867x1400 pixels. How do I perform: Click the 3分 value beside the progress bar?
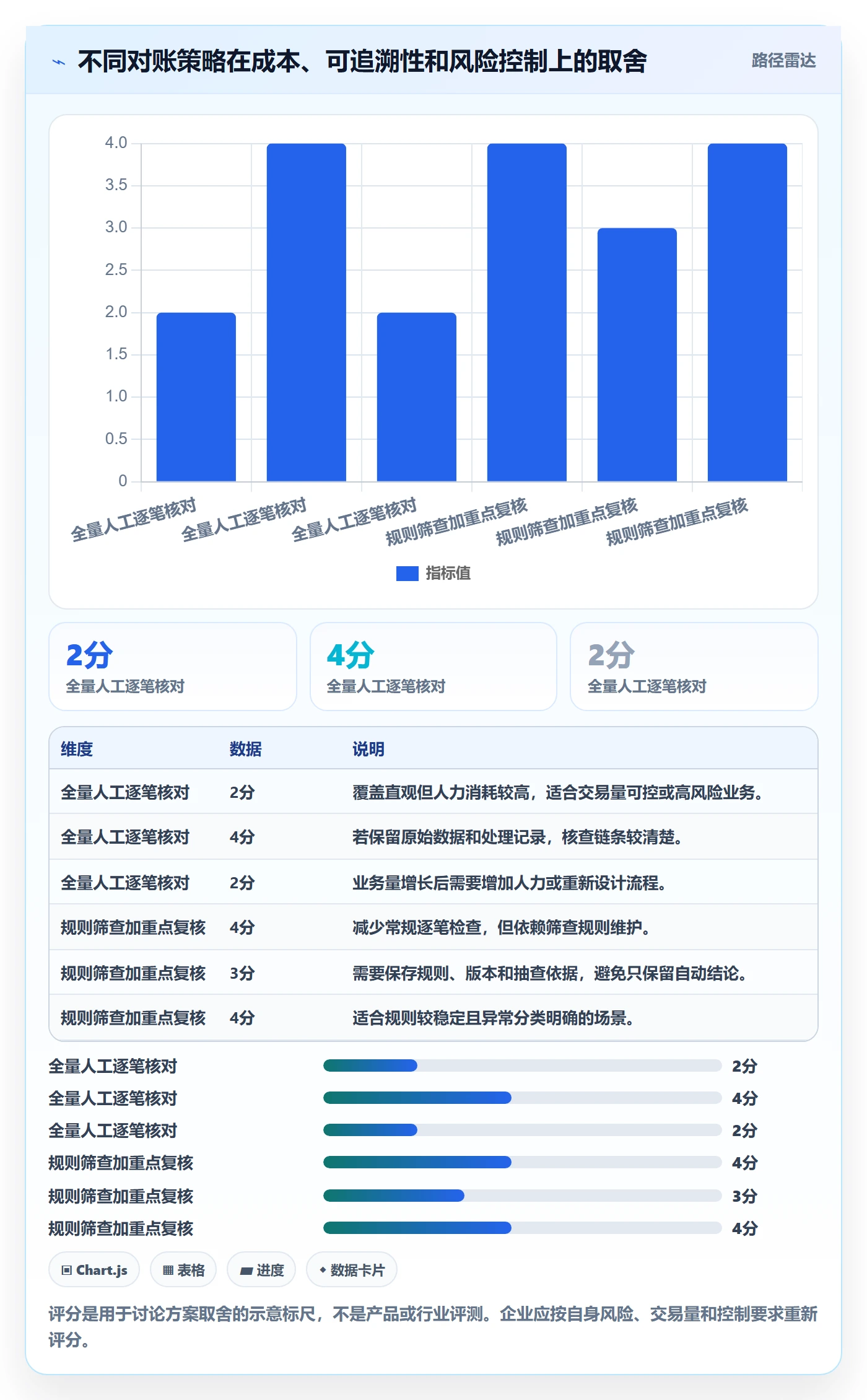click(745, 1196)
